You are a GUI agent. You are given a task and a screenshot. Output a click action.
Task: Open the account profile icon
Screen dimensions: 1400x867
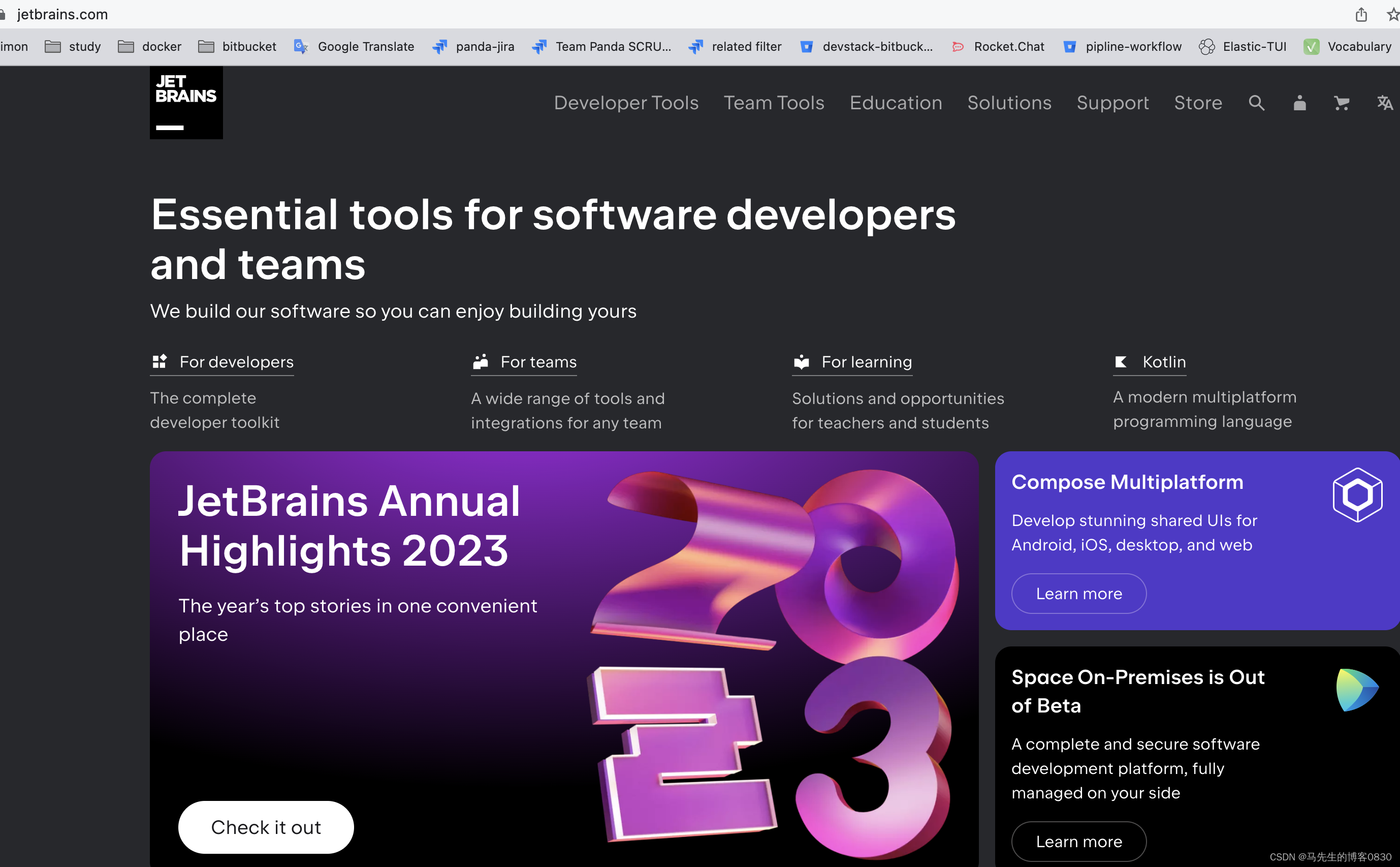1300,103
